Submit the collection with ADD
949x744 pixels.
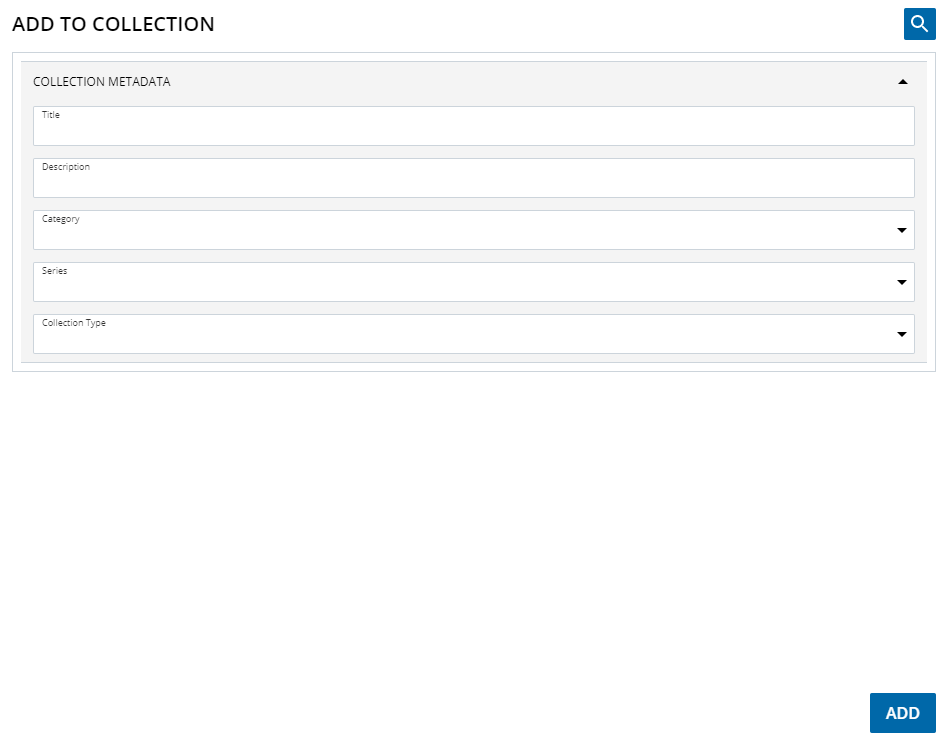pyautogui.click(x=902, y=712)
